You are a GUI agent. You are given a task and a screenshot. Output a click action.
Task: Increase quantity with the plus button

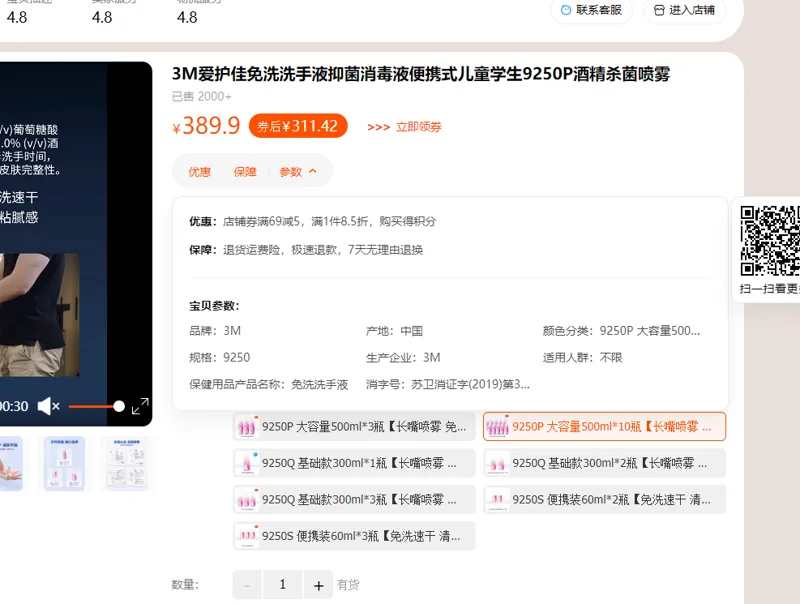318,585
